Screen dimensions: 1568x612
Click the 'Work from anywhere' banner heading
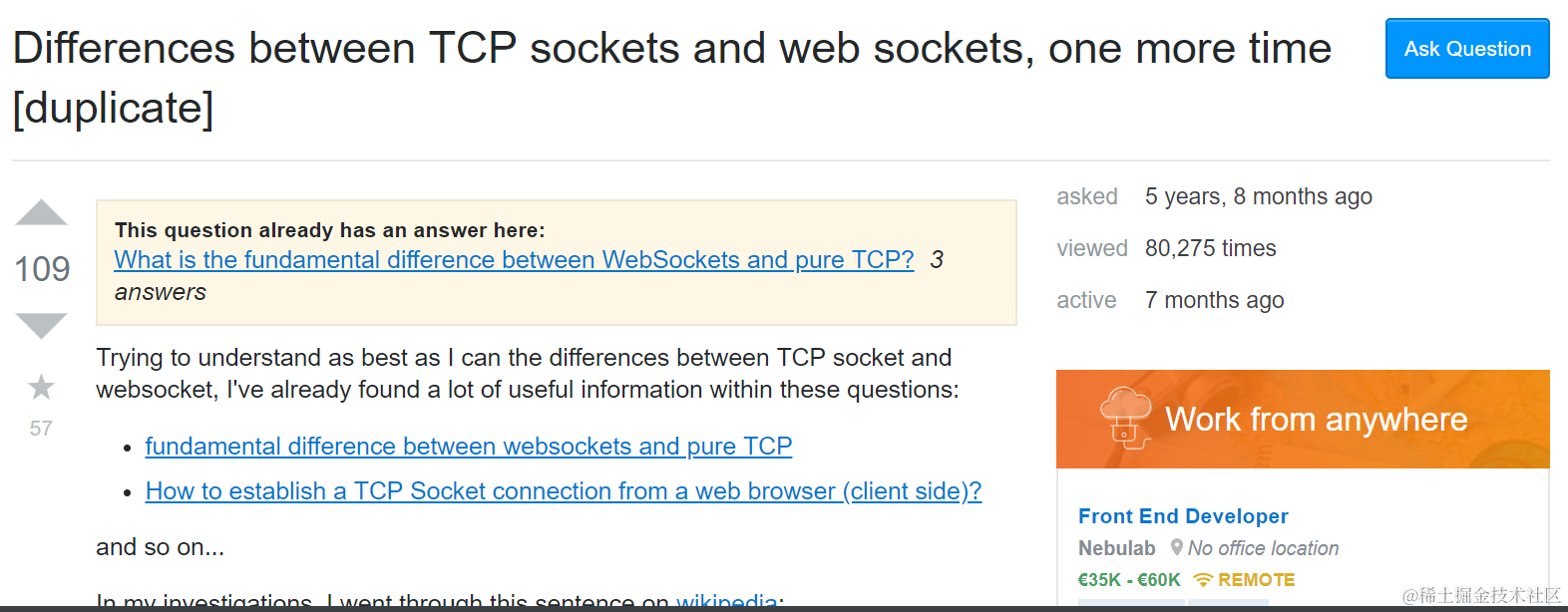pos(1316,420)
